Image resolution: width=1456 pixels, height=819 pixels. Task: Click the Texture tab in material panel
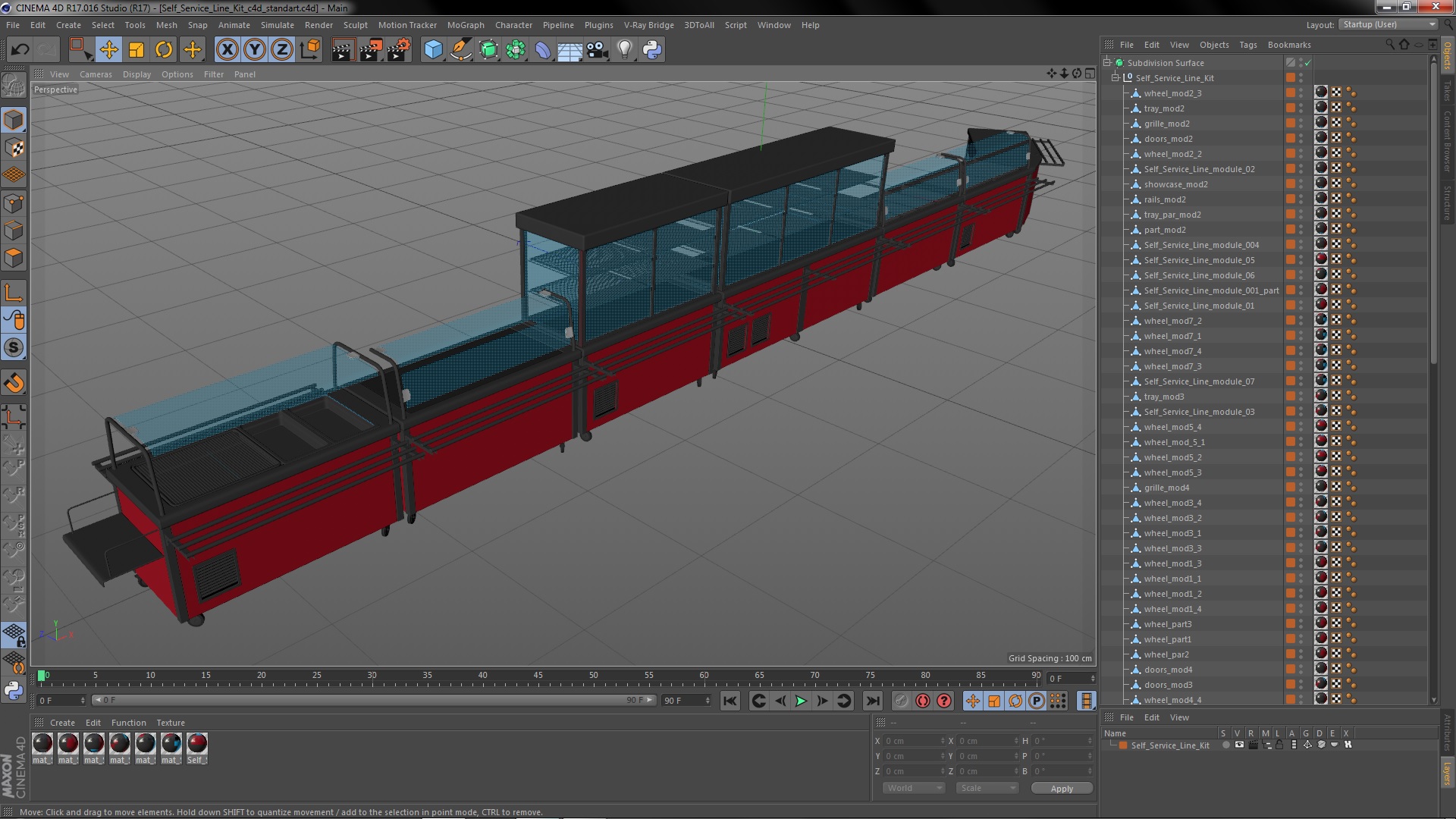click(170, 722)
